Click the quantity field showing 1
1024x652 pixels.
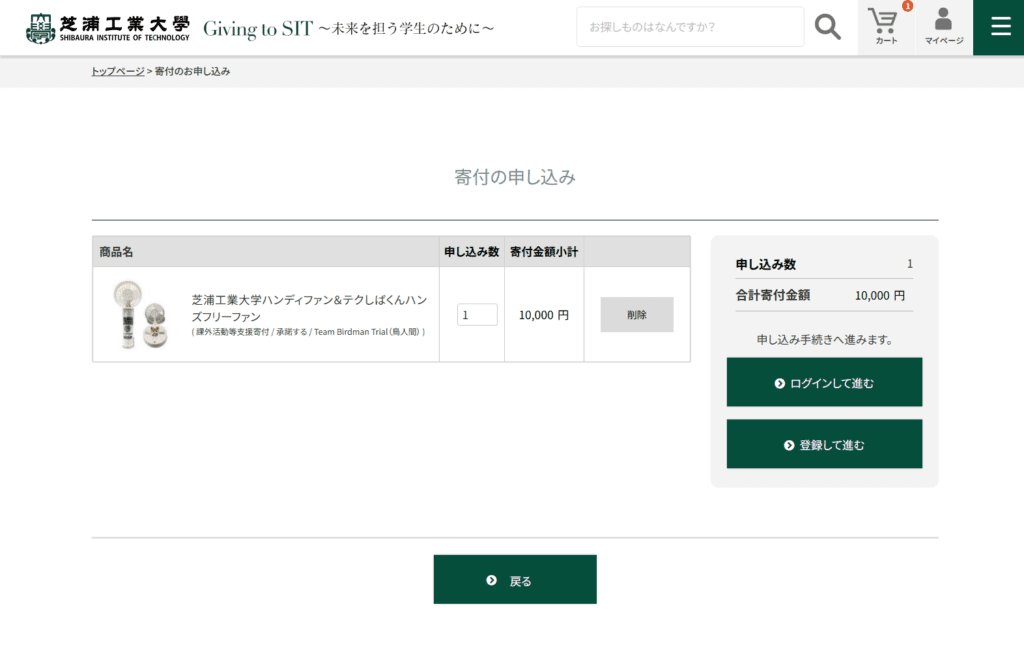[477, 314]
